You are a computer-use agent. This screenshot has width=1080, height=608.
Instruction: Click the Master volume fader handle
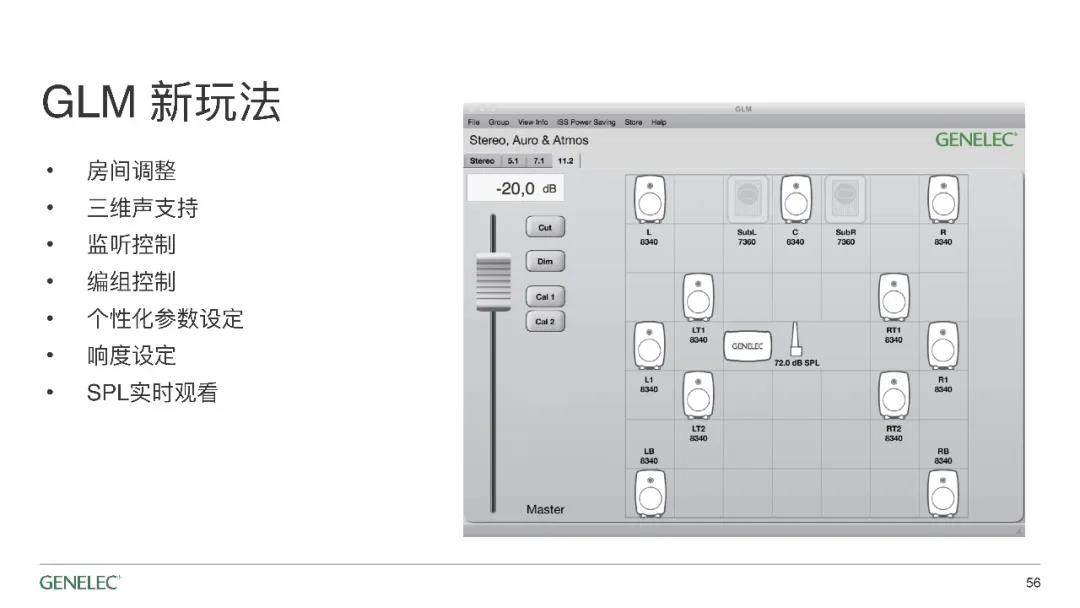(x=493, y=282)
